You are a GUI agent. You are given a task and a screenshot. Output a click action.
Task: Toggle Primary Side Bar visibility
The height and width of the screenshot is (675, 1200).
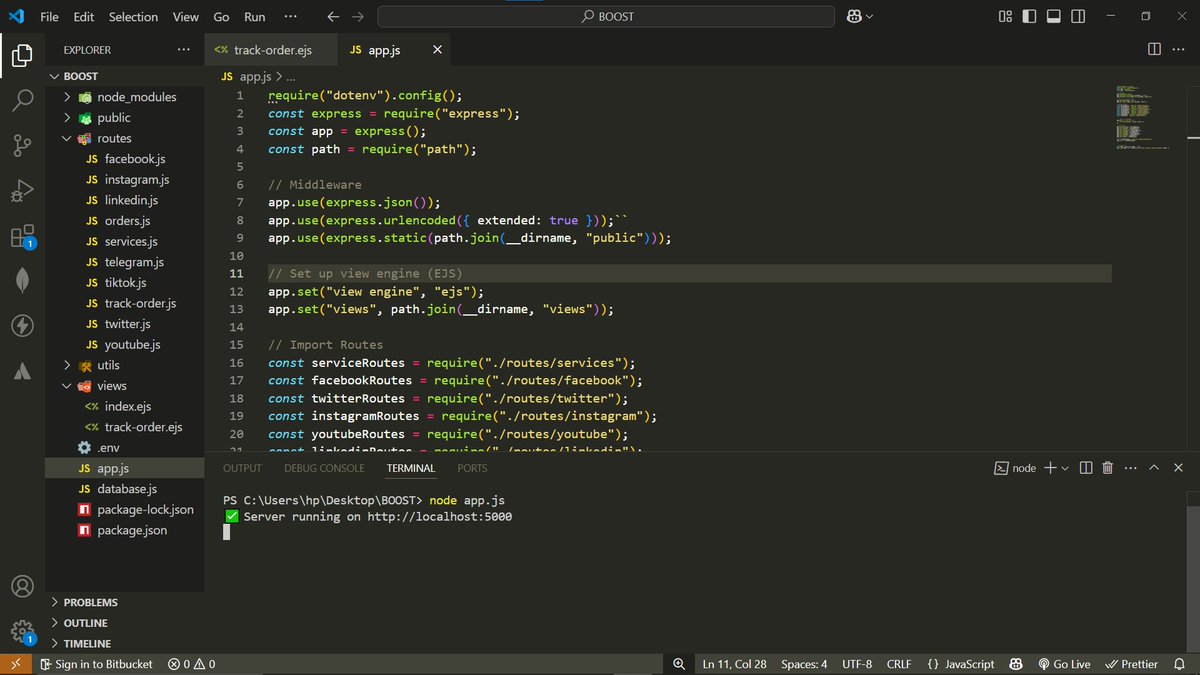pos(1029,16)
